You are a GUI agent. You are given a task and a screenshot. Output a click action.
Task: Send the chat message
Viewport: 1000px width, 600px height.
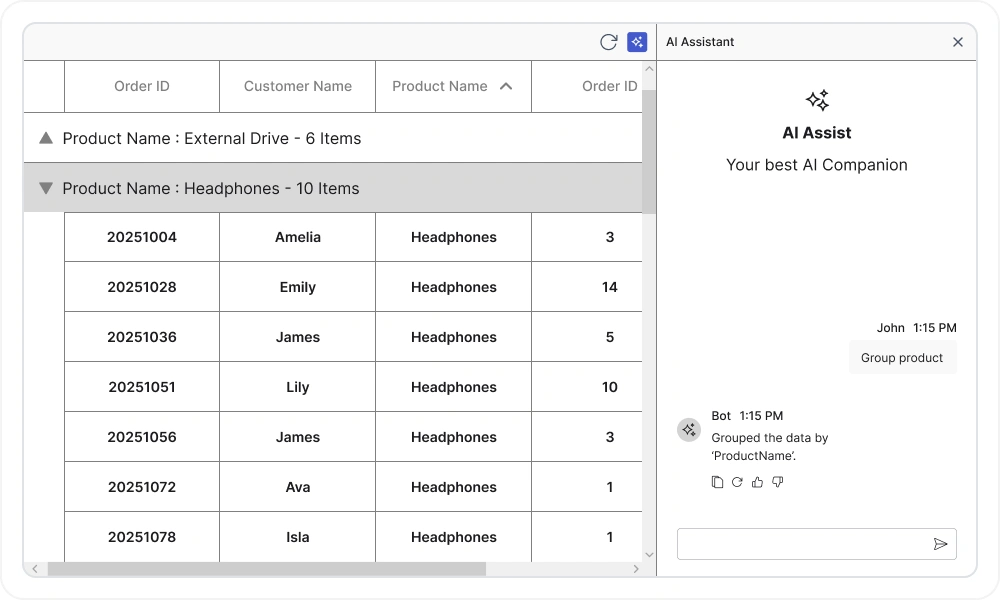[x=940, y=544]
